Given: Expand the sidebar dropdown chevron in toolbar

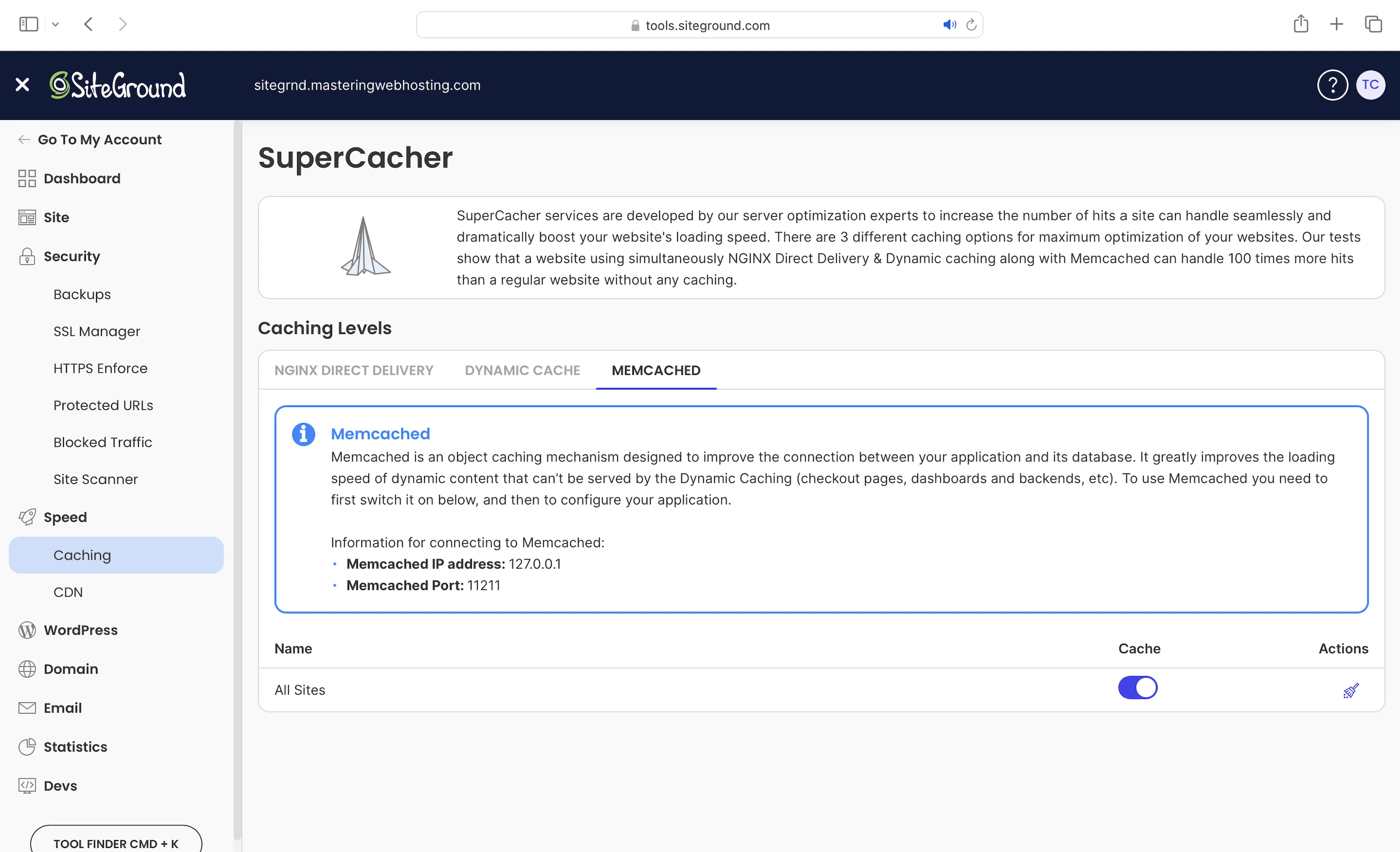Looking at the screenshot, I should tap(55, 25).
